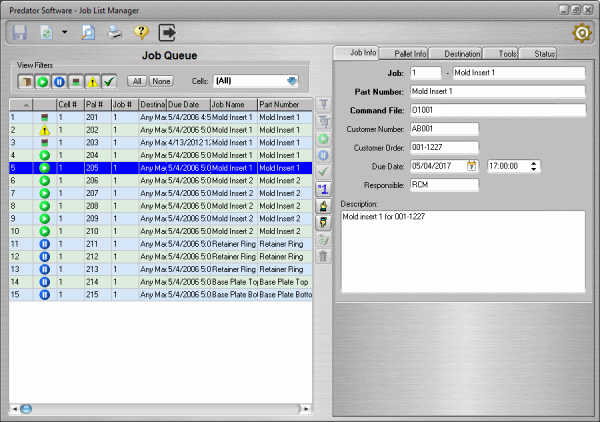Image resolution: width=600 pixels, height=422 pixels.
Task: Click the job queue horizontal scrollbar
Action: [x=160, y=408]
